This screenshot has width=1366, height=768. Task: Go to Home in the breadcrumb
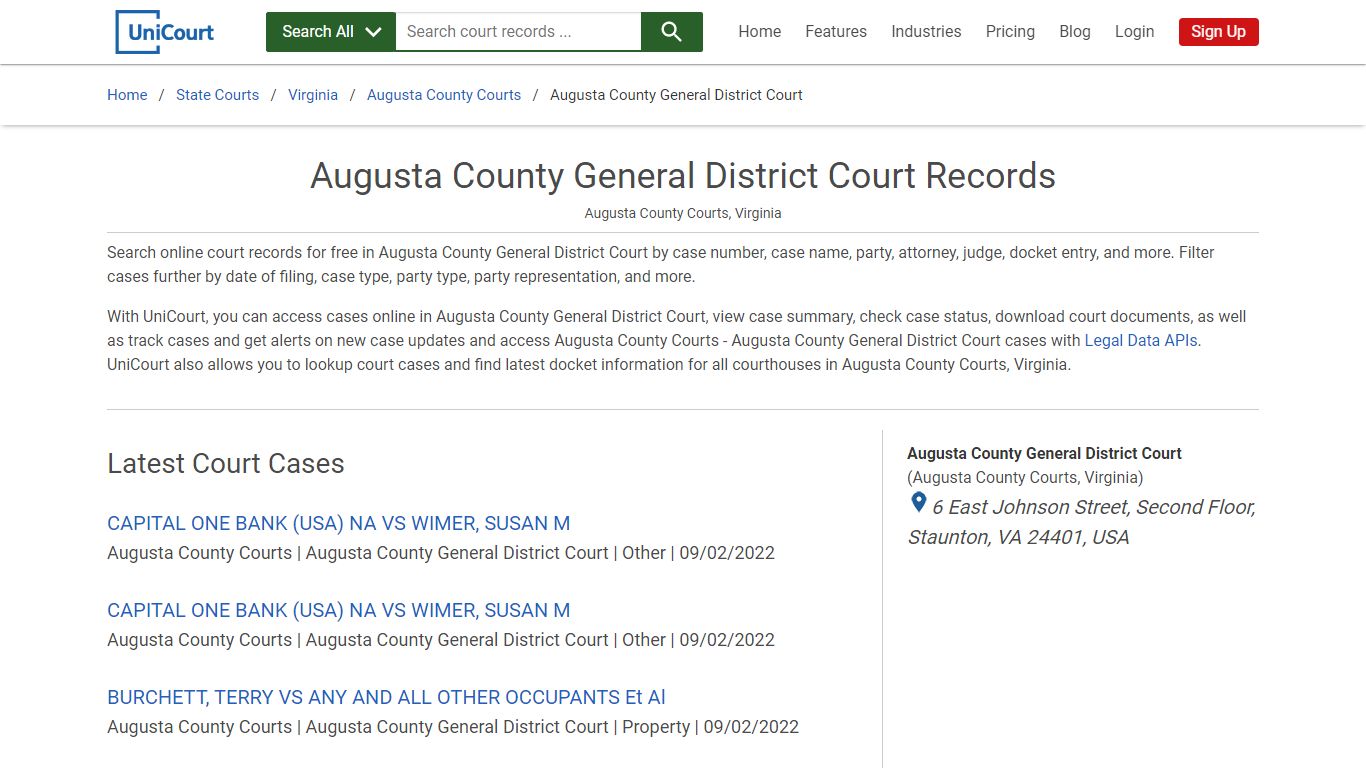coord(127,95)
